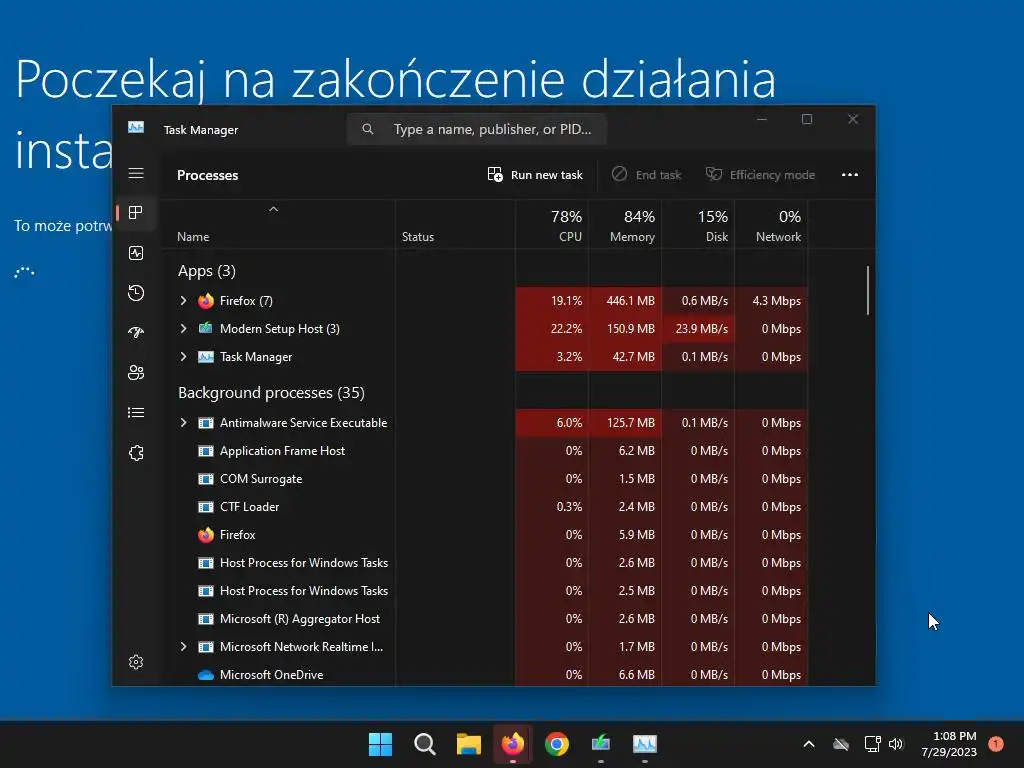The image size is (1024, 768).
Task: Open File Explorer from the taskbar
Action: click(468, 744)
